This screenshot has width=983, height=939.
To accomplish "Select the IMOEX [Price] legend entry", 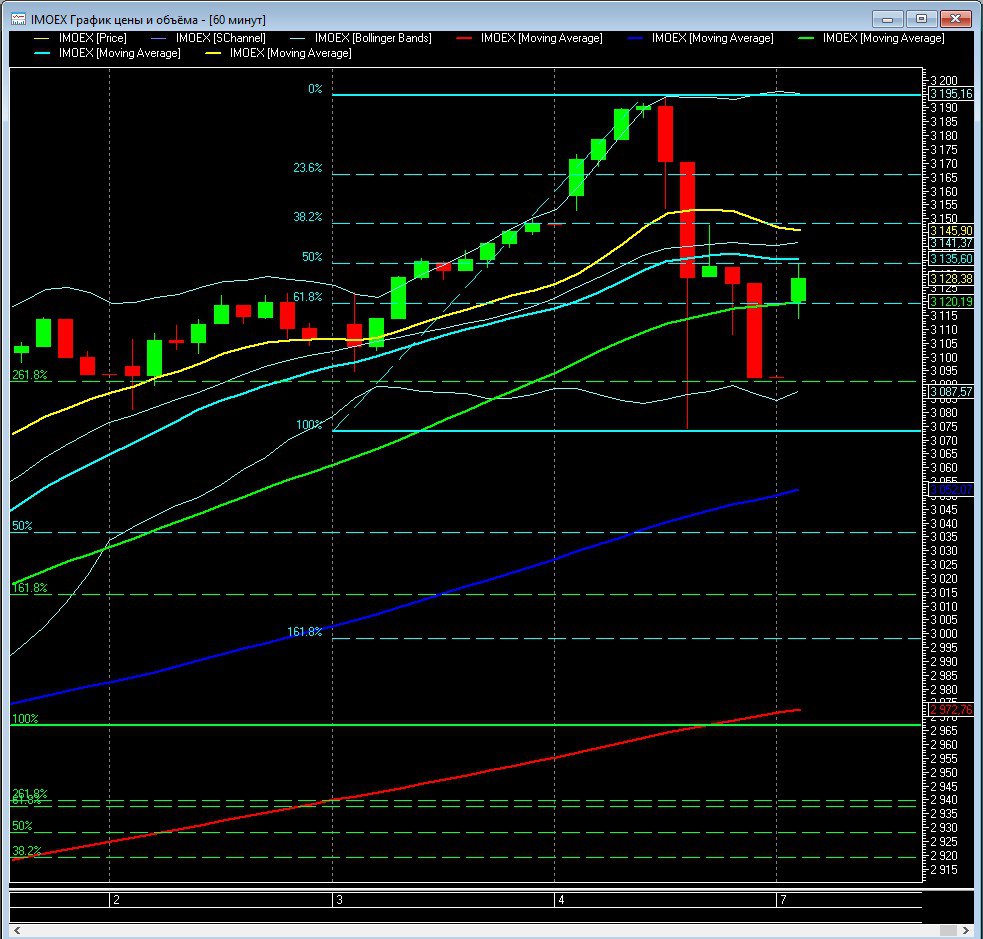I will tap(92, 38).
